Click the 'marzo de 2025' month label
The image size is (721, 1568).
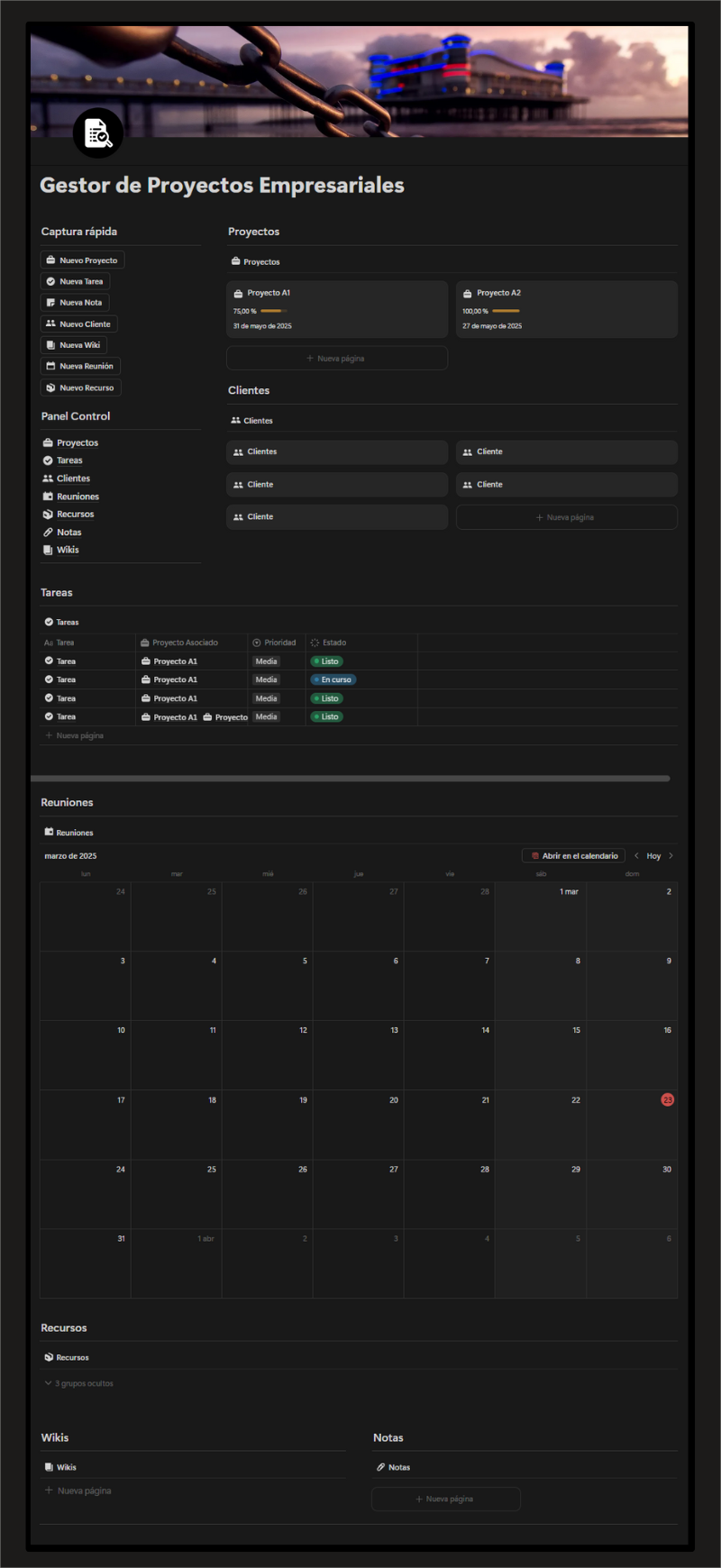[70, 856]
